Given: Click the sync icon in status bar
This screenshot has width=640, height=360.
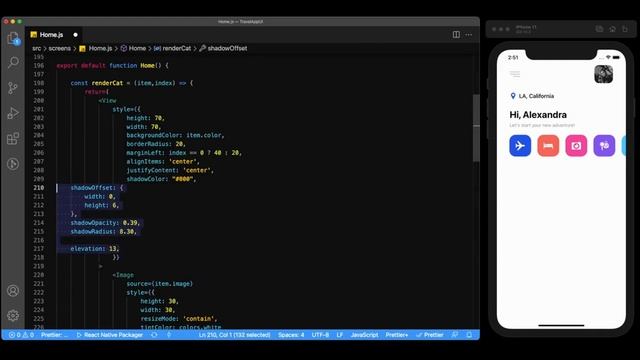Looking at the screenshot, I should [x=154, y=335].
